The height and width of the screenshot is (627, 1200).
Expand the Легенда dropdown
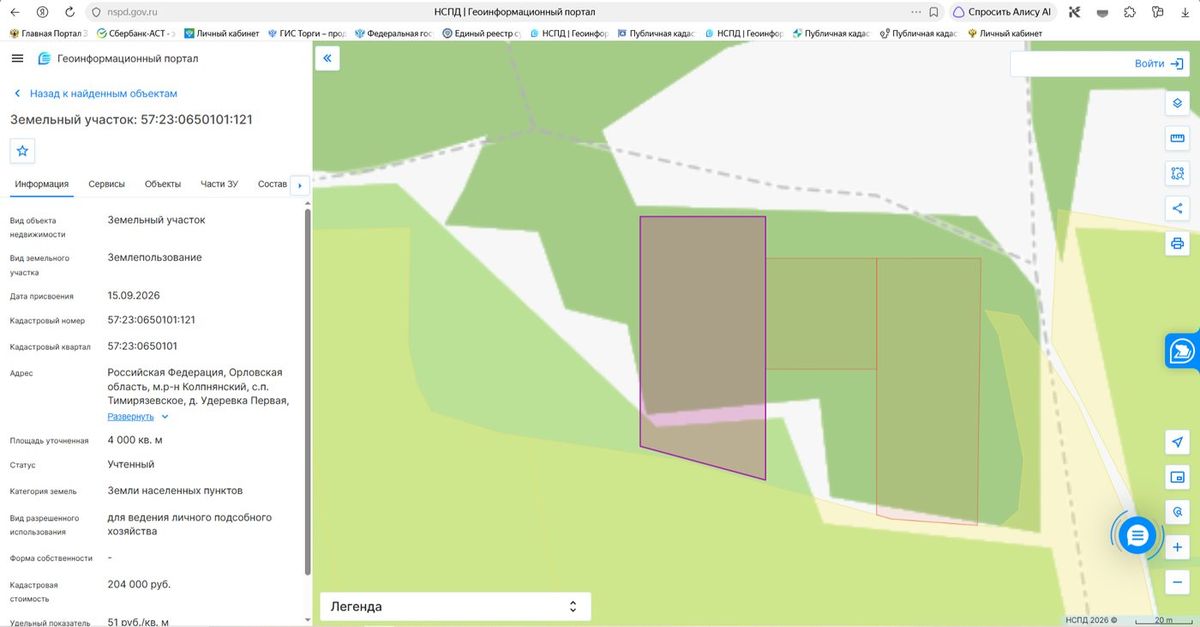click(x=455, y=606)
